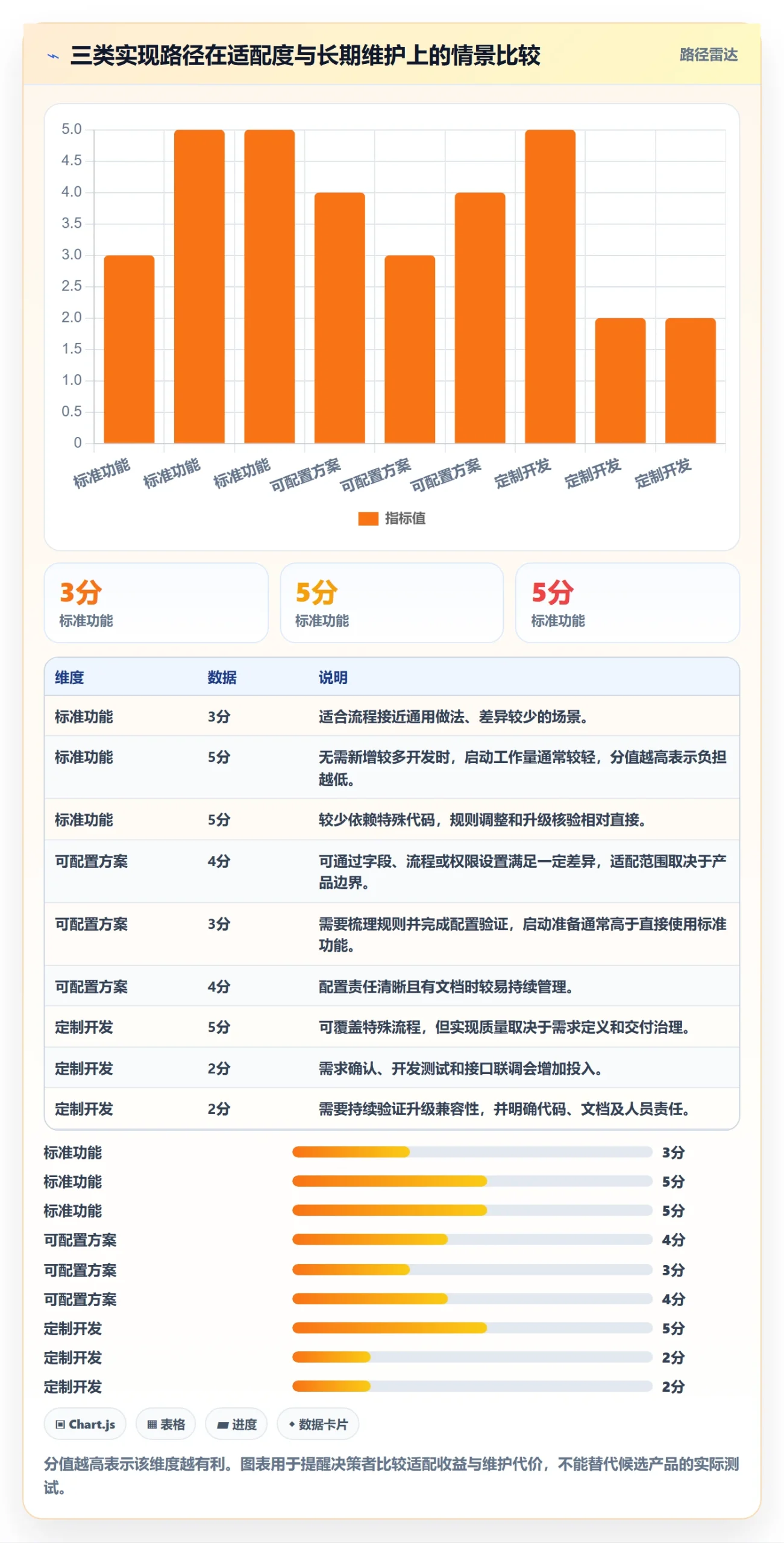Click the 进度 chip
The width and height of the screenshot is (784, 1543).
(x=236, y=1424)
